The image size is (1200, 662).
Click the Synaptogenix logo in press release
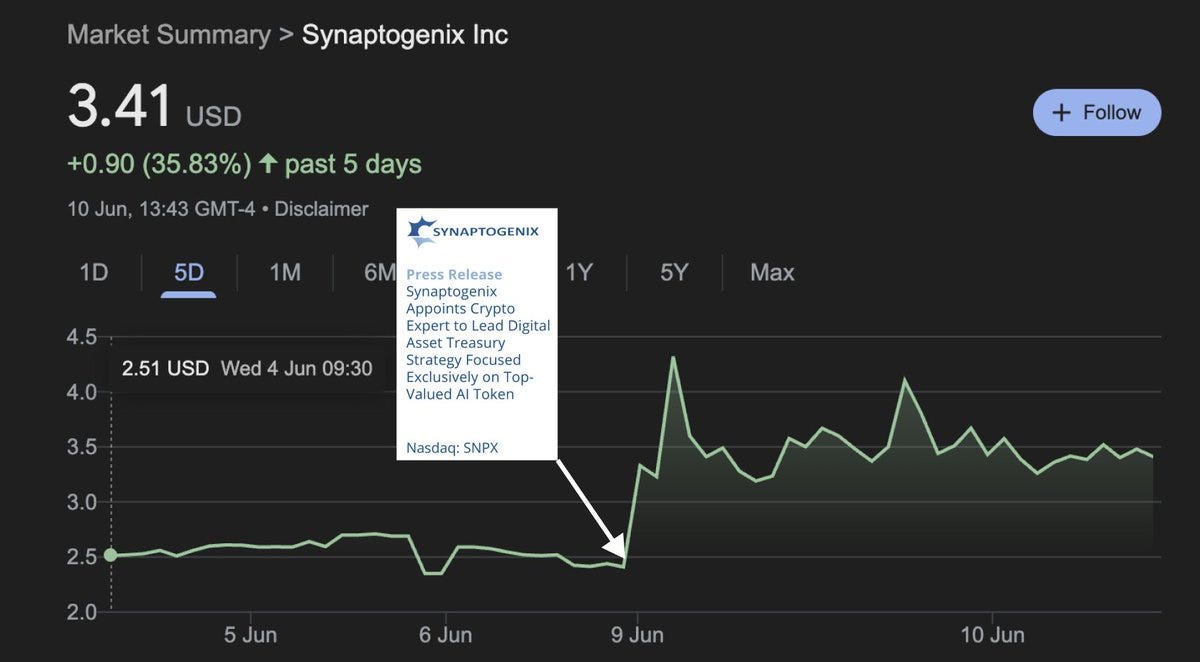(474, 231)
